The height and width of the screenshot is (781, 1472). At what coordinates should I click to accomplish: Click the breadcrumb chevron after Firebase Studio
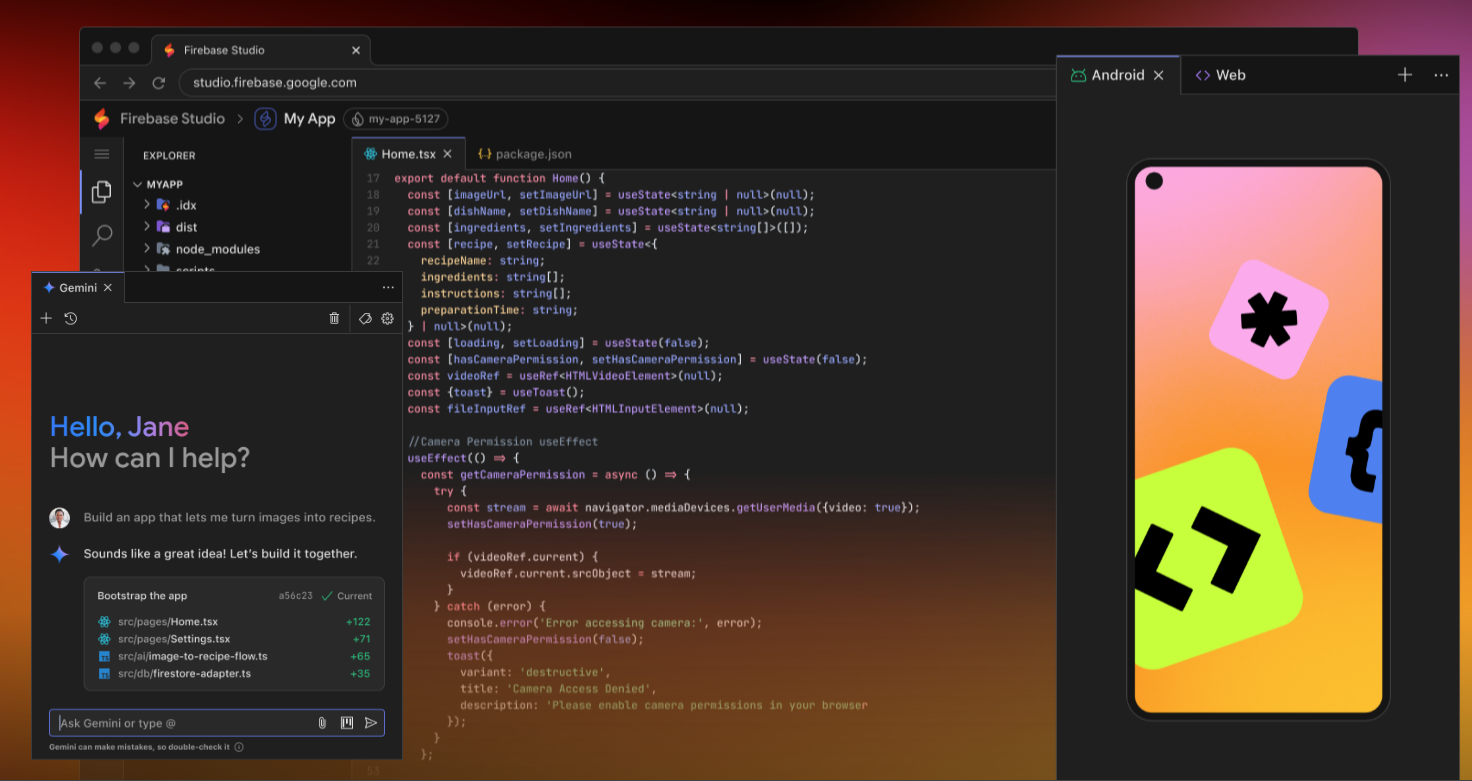click(240, 119)
